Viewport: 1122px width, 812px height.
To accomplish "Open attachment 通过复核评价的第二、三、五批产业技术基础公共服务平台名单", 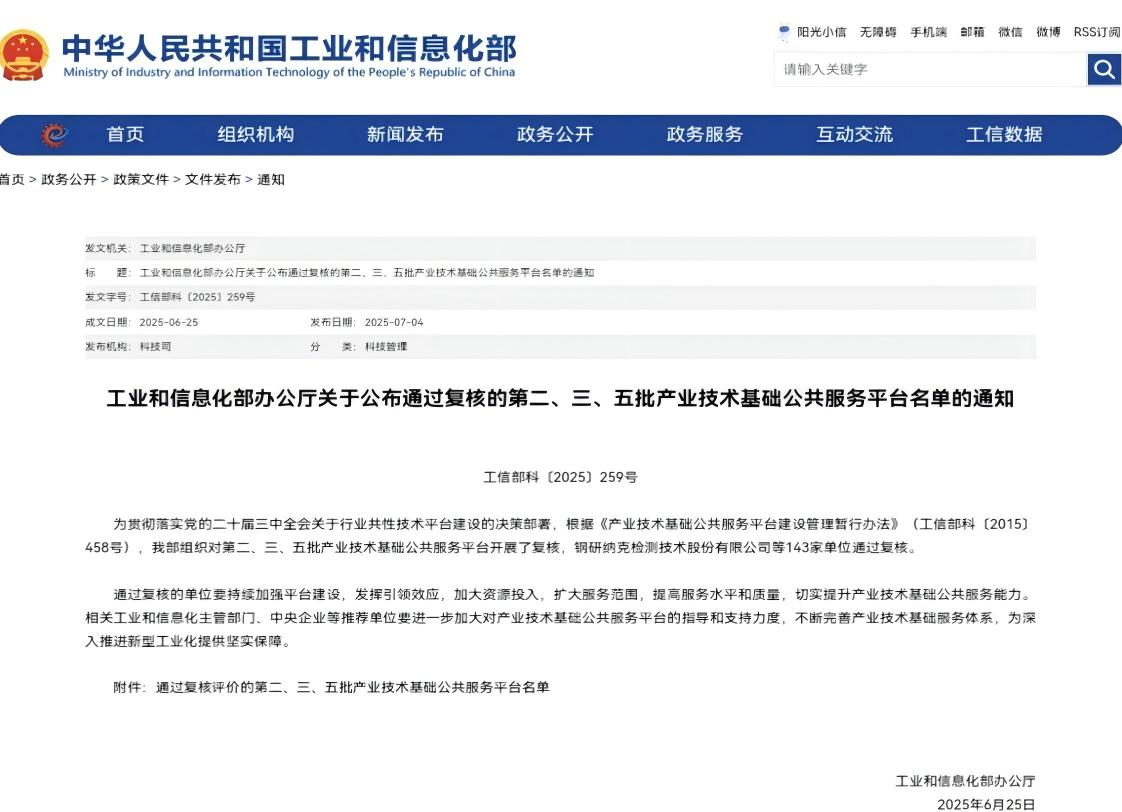I will pyautogui.click(x=353, y=688).
